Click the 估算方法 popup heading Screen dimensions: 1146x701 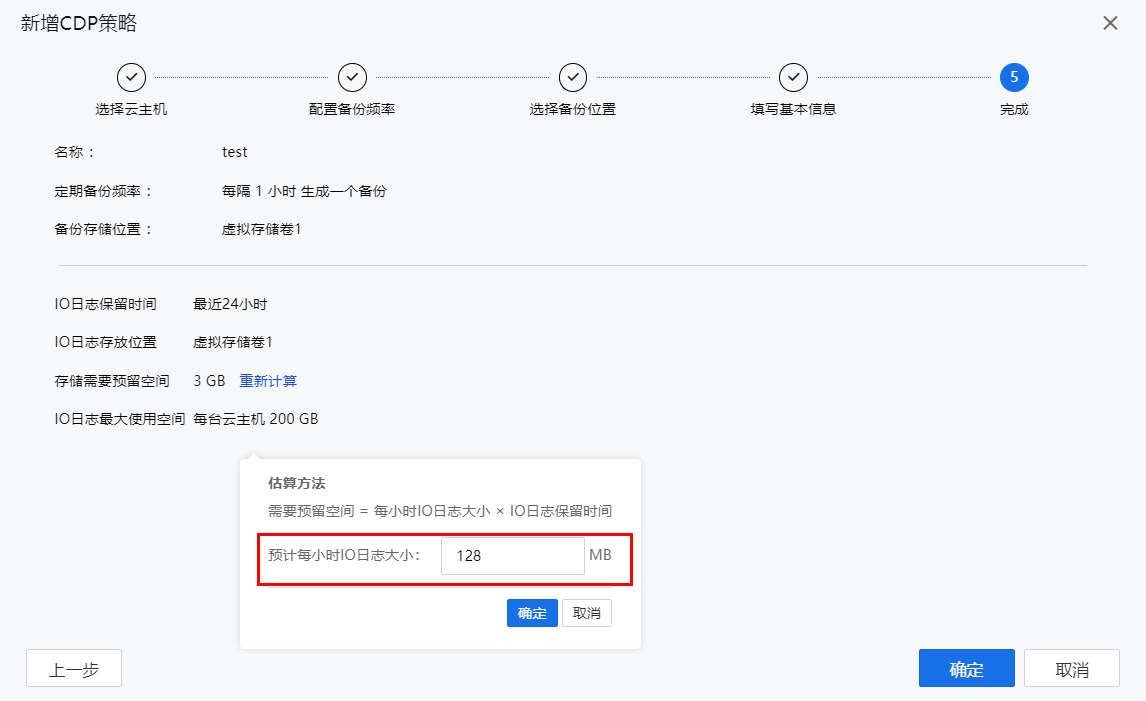[x=297, y=483]
